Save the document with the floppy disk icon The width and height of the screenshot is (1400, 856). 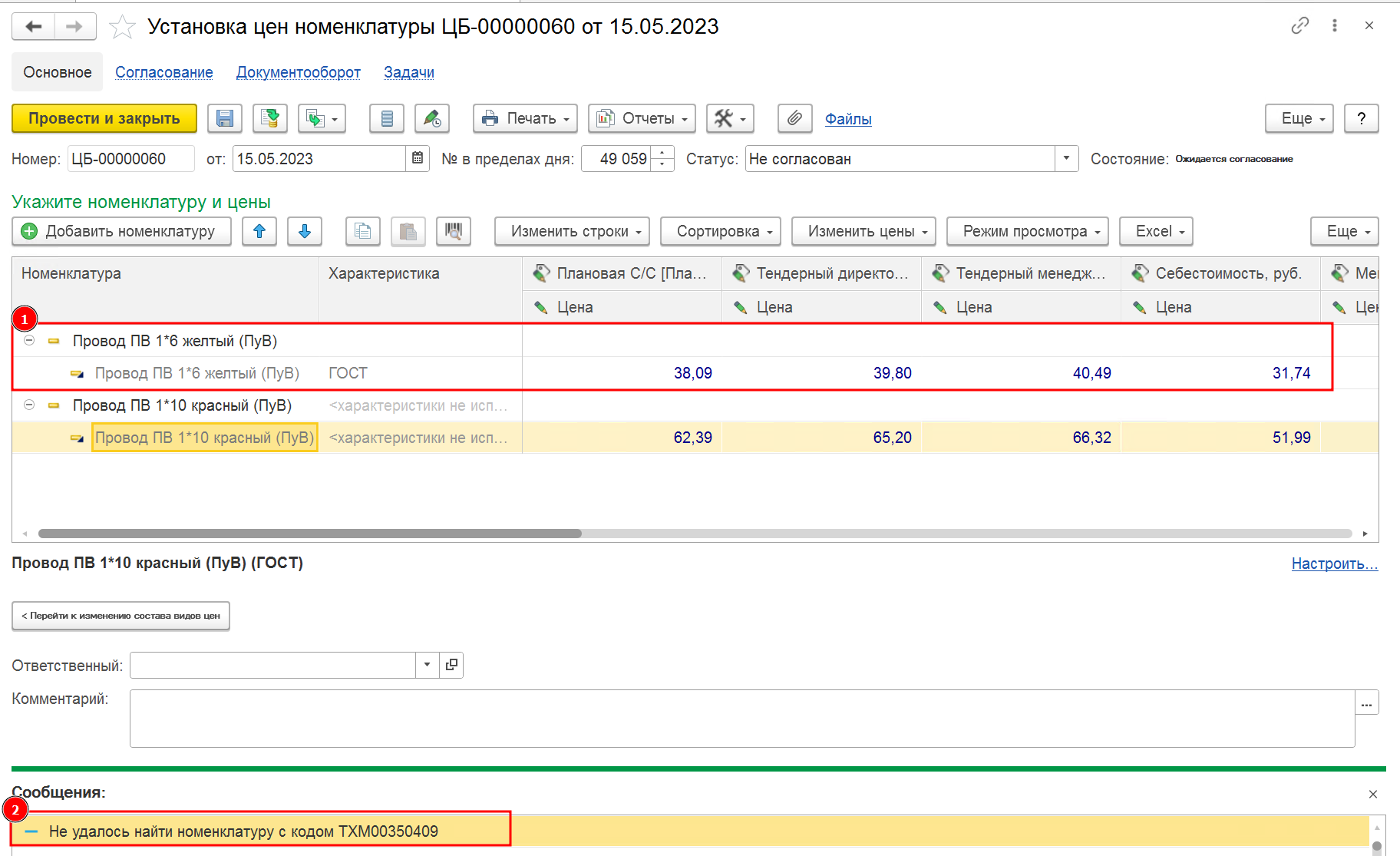[225, 118]
